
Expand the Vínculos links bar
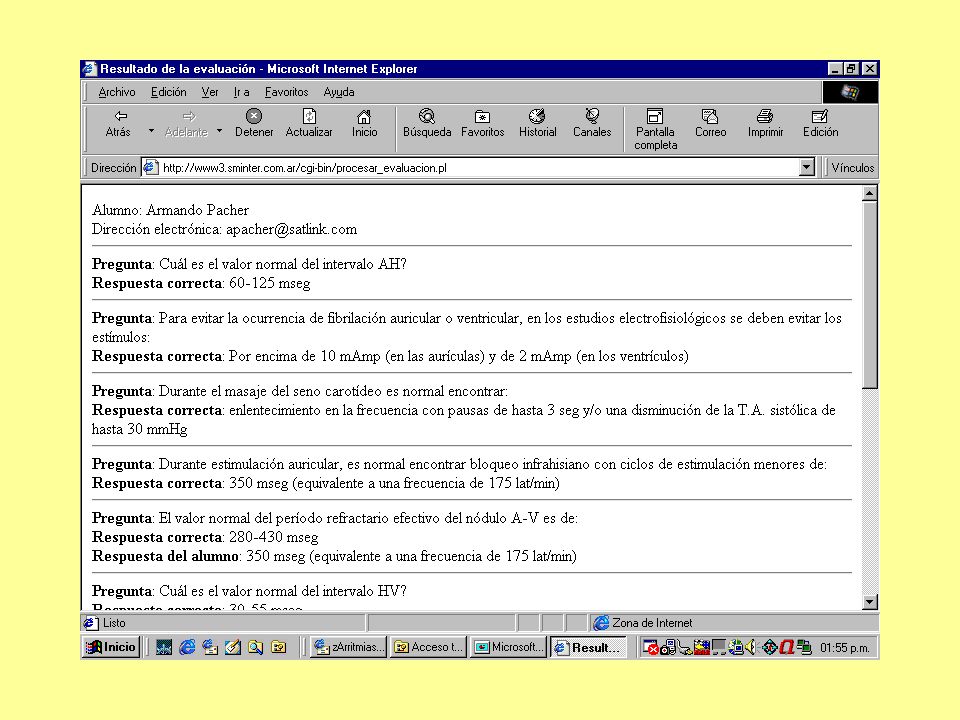(x=852, y=168)
